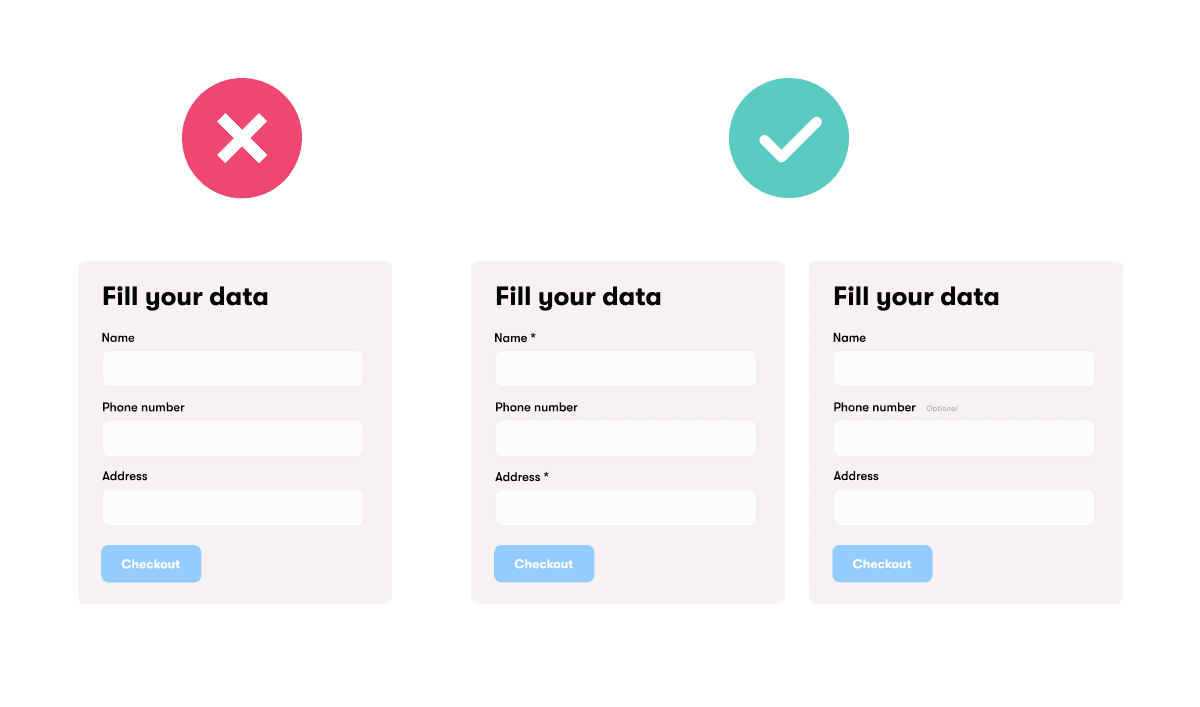Click Checkout button in form with Optional hint
The image size is (1200, 707).
[882, 564]
